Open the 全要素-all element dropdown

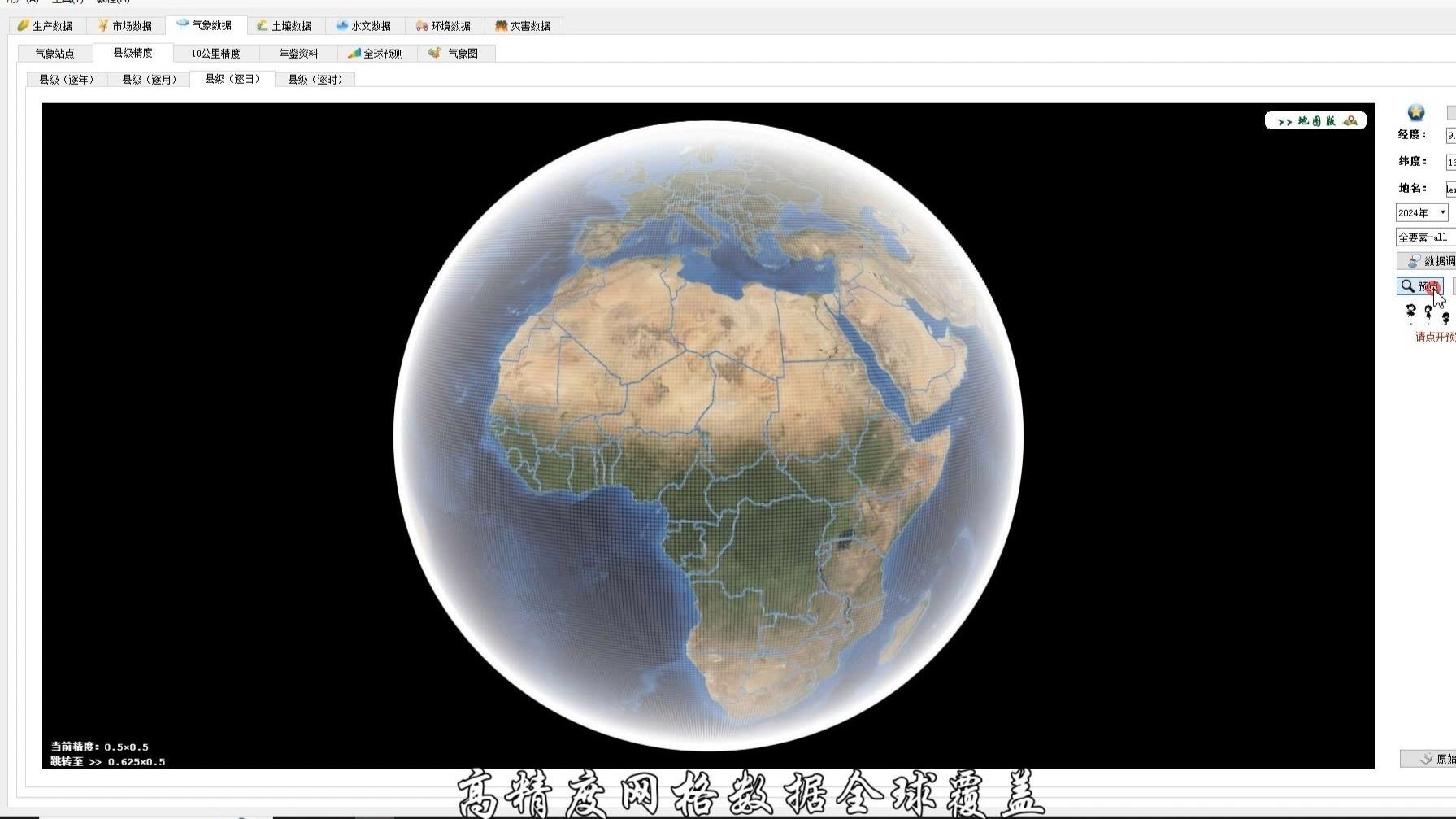(1426, 237)
